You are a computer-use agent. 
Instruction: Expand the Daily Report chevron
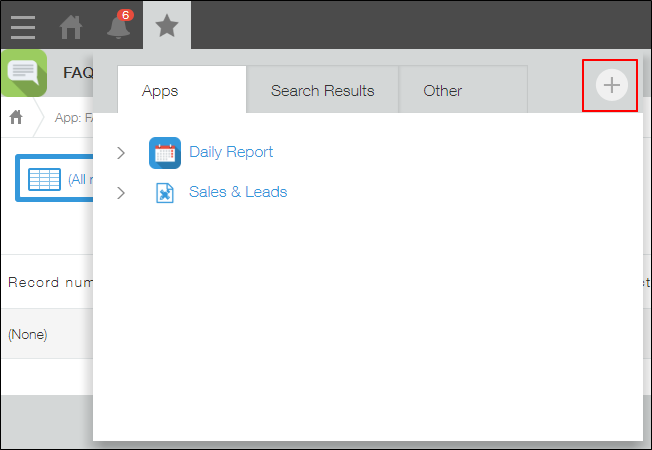pos(121,153)
